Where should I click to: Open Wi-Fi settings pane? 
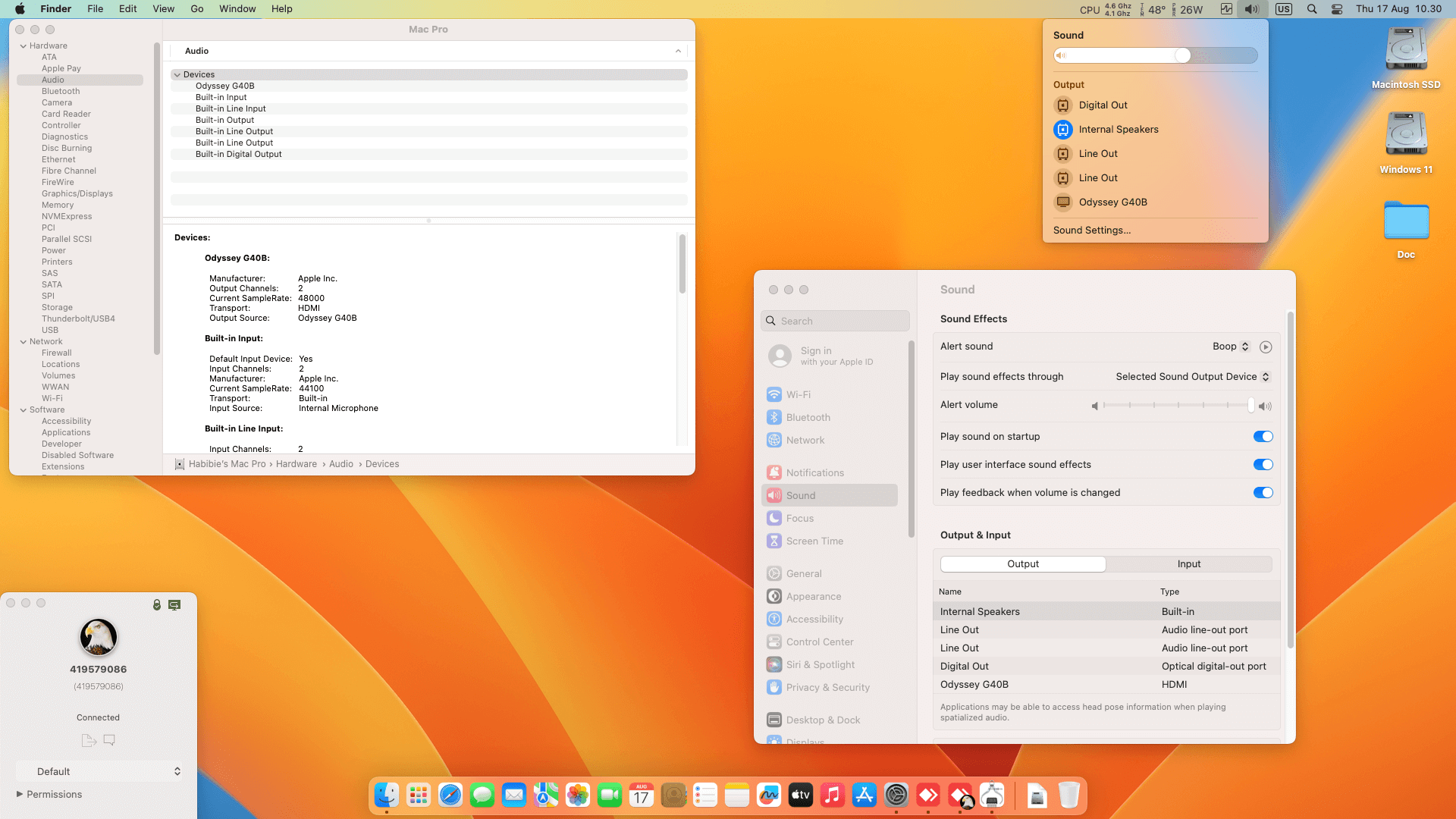pyautogui.click(x=830, y=395)
